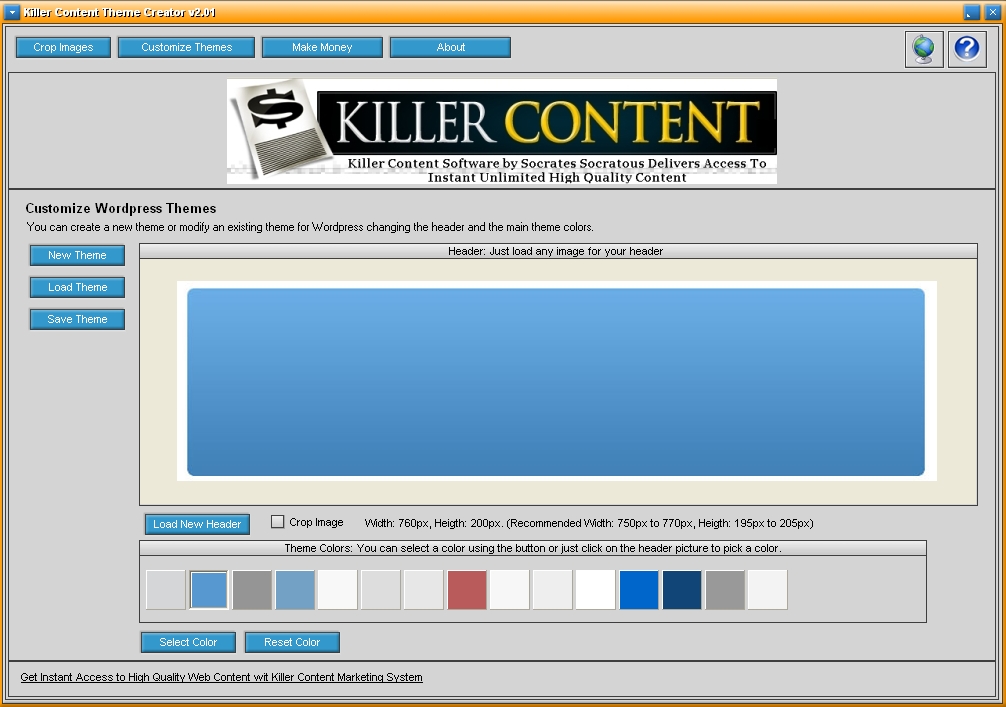Select the last off-white swatch in the row
1006x707 pixels.
click(x=767, y=590)
